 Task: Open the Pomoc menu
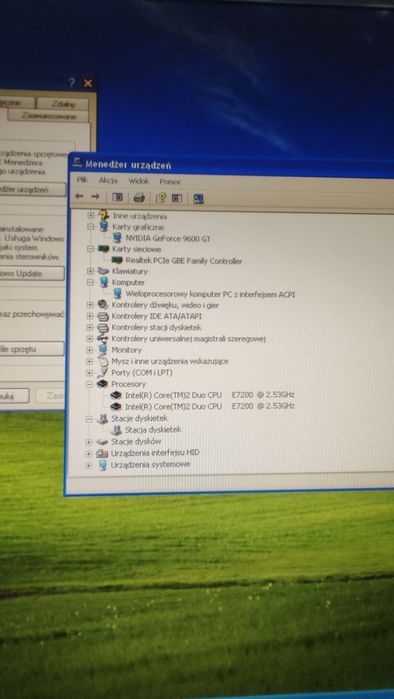coord(170,181)
